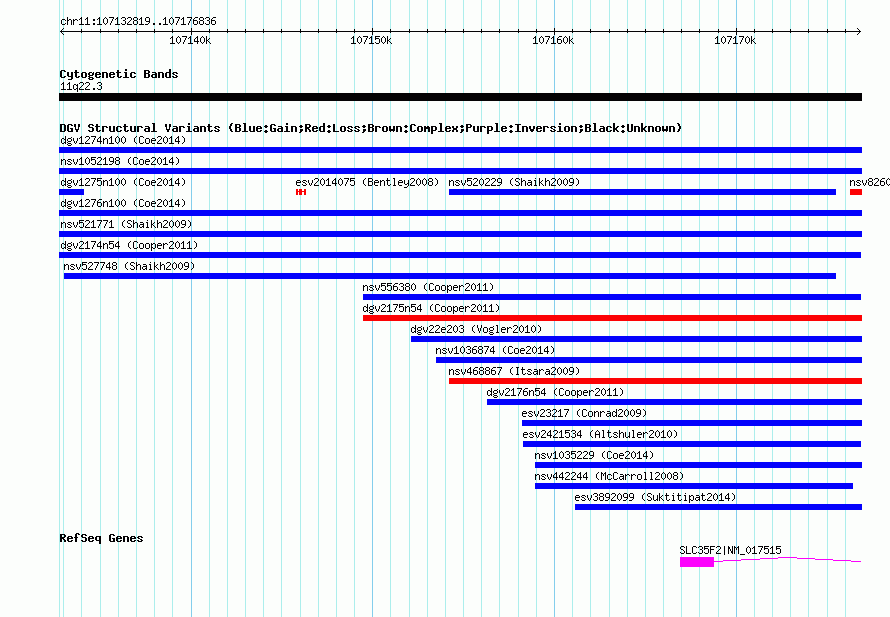Screen dimensions: 890x617
Task: Open esv2421534 (Altshuler2010) label
Action: coord(601,434)
